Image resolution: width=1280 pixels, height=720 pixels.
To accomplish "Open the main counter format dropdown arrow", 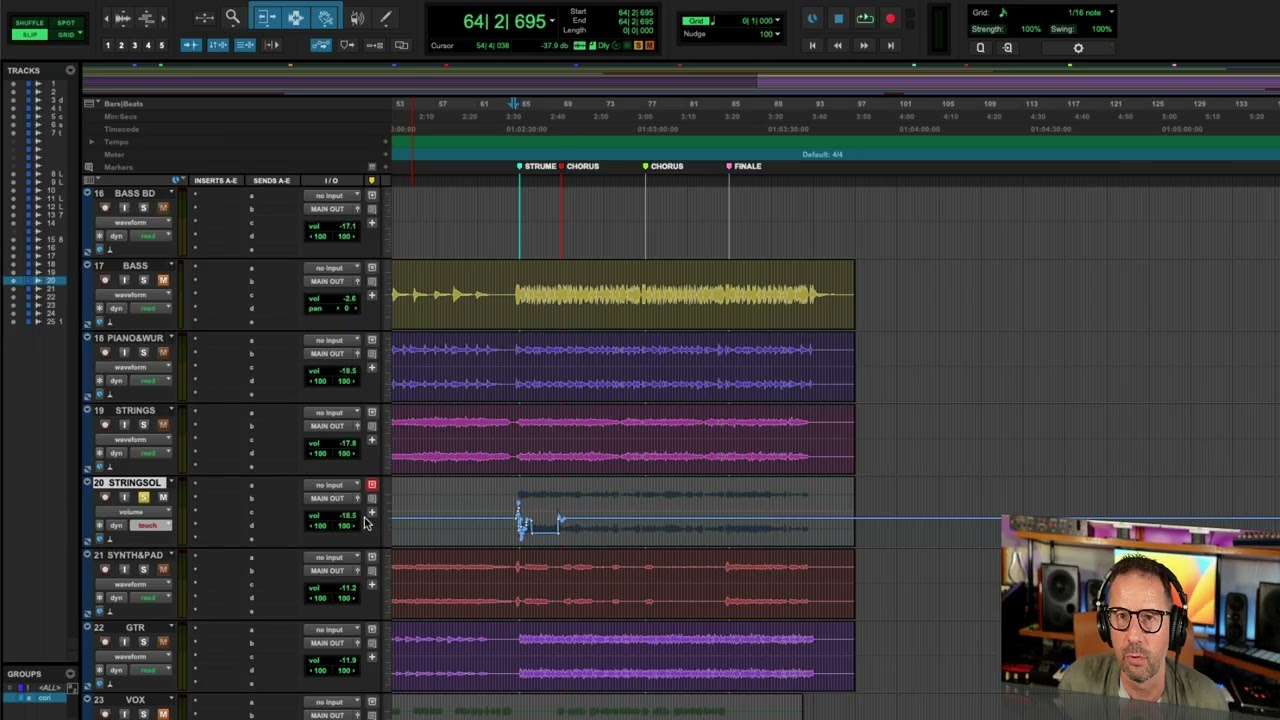I will (552, 22).
